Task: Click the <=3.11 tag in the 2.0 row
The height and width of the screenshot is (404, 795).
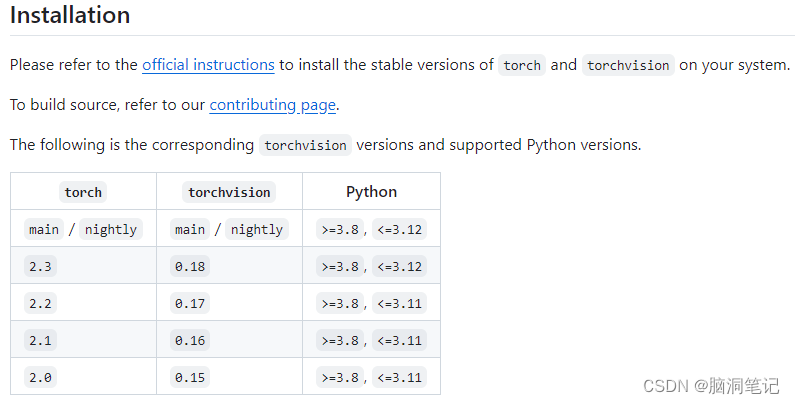Action: (400, 377)
